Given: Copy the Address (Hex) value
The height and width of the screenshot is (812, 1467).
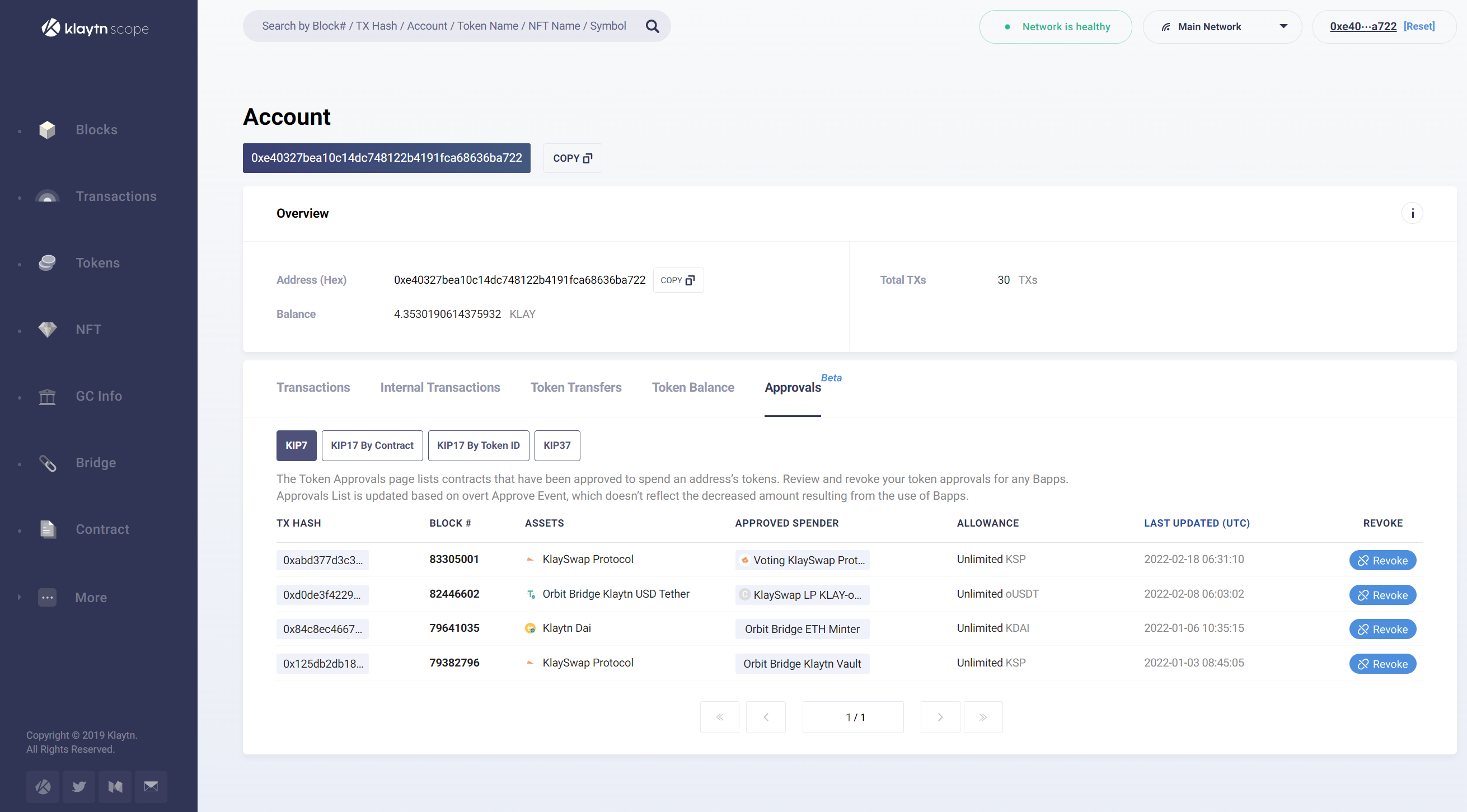Looking at the screenshot, I should tap(678, 280).
